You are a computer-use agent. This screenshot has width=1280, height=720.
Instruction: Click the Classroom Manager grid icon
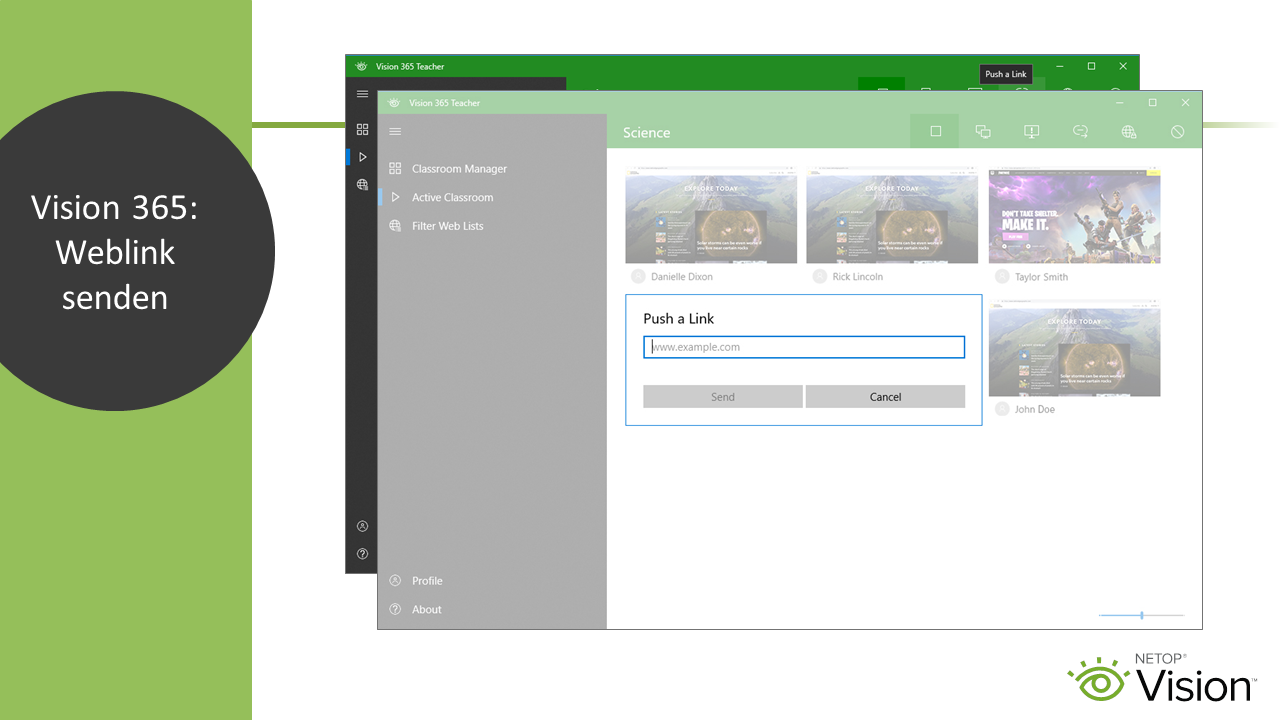point(395,169)
